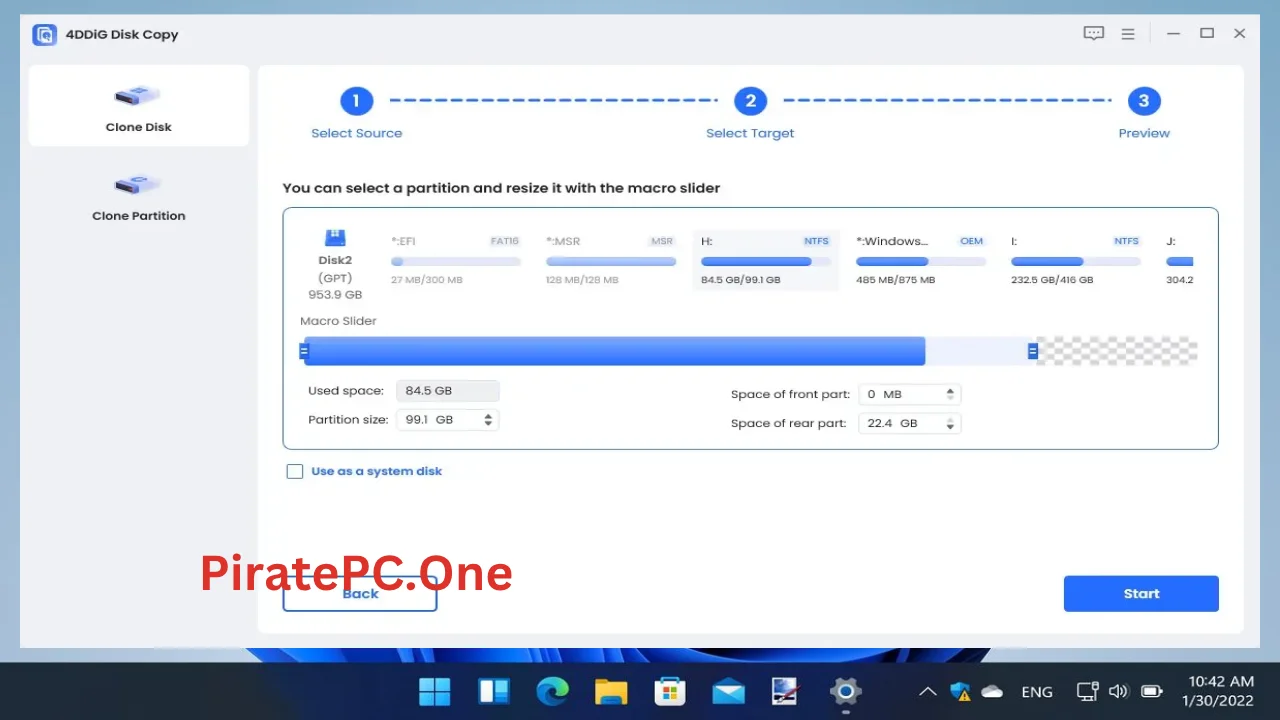Image resolution: width=1280 pixels, height=720 pixels.
Task: Open Microsoft Store from taskbar
Action: point(669,691)
